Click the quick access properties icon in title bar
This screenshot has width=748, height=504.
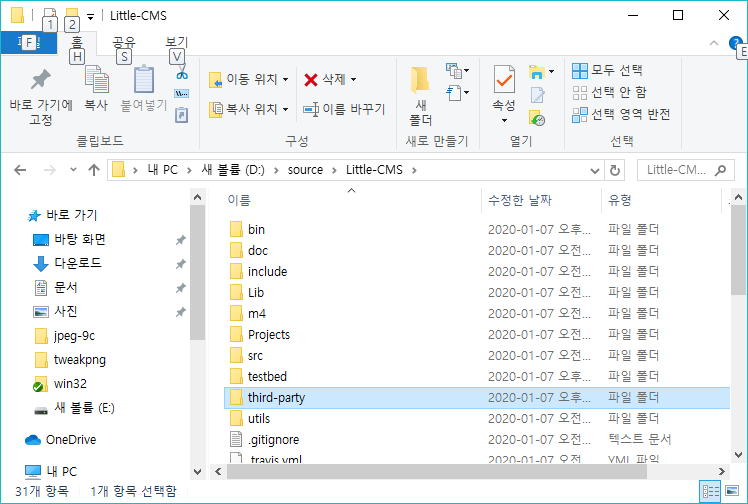(50, 15)
